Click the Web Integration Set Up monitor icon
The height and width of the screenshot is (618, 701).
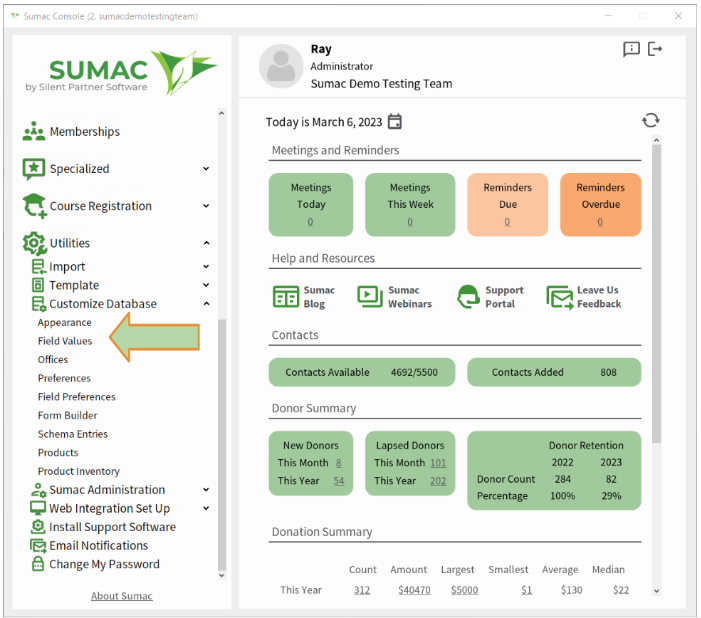[38, 508]
